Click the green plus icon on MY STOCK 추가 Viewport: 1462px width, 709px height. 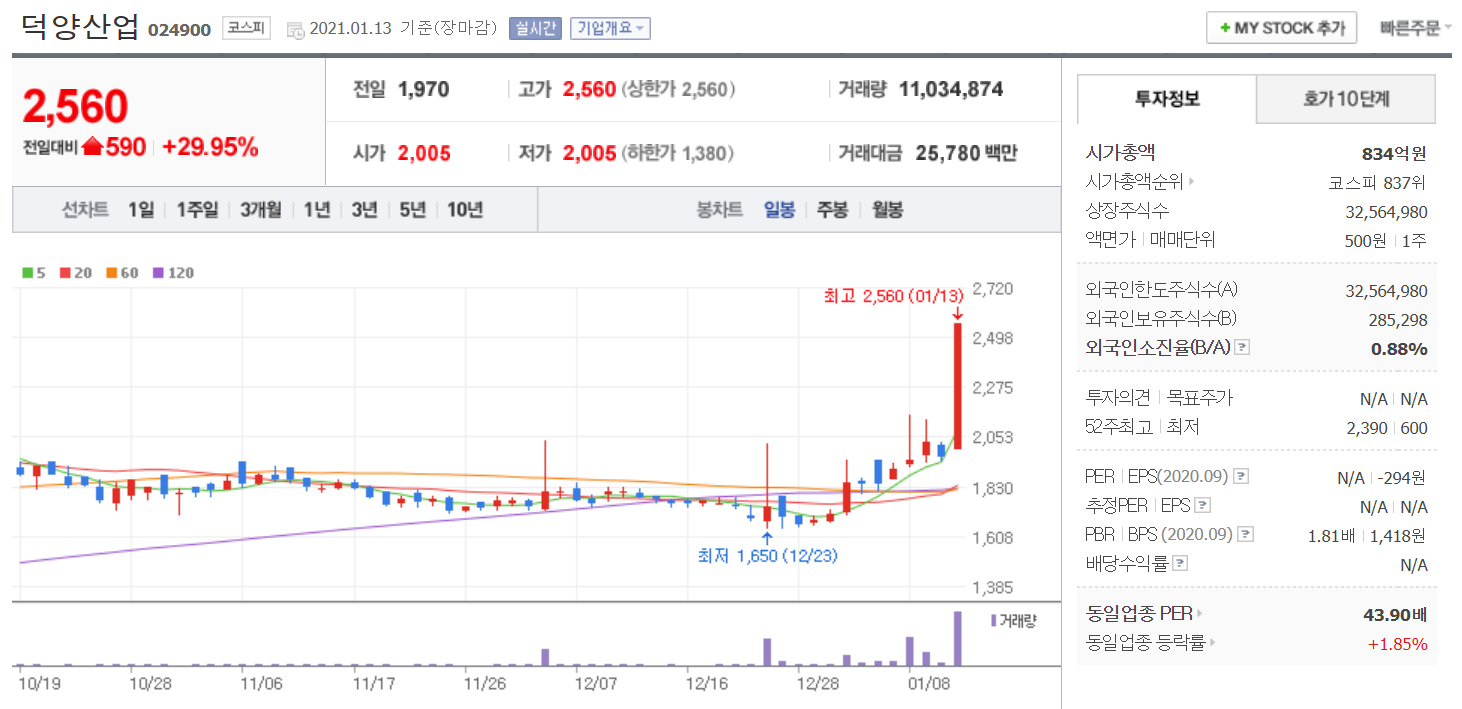click(1223, 28)
